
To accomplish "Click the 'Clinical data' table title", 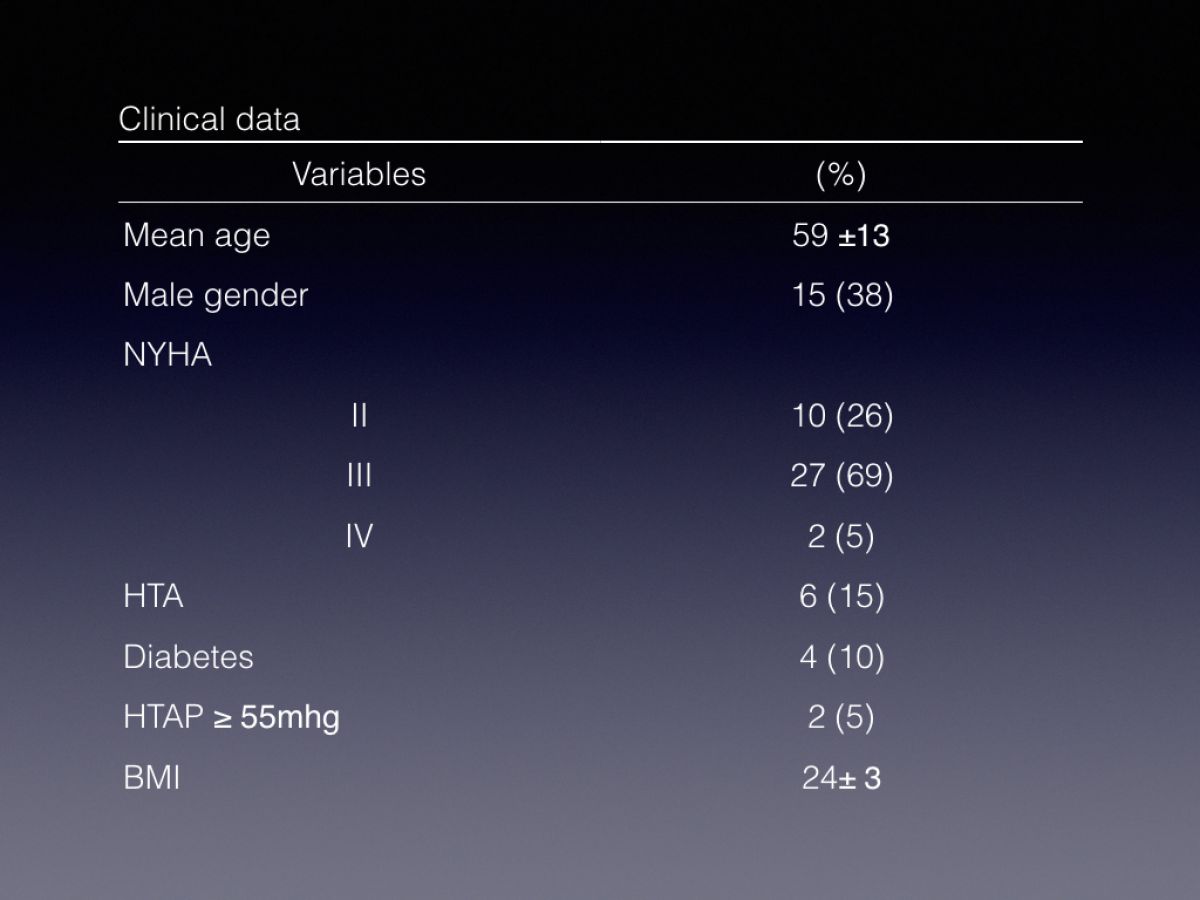I will click(209, 119).
